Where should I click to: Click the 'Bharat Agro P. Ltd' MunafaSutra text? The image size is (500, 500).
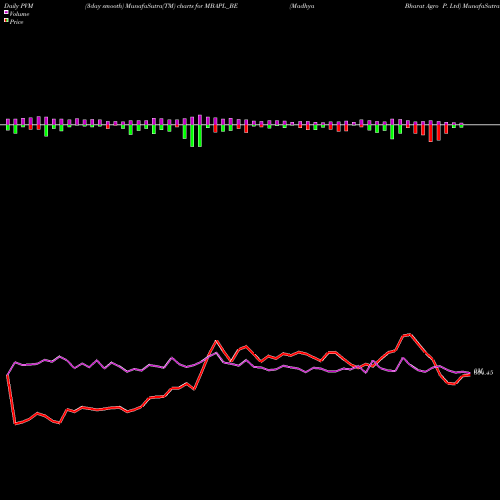coord(452,6)
